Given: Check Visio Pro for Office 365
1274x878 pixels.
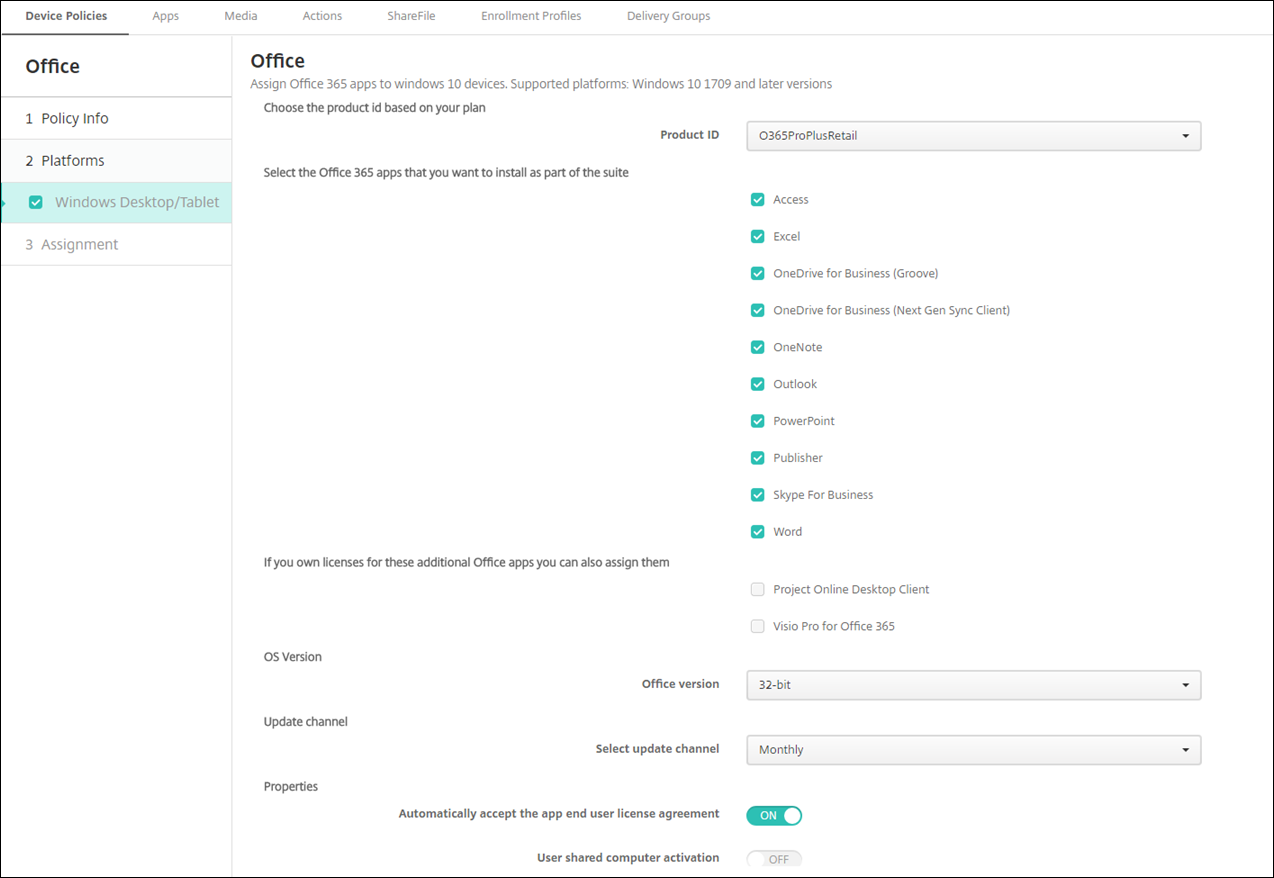Looking at the screenshot, I should pyautogui.click(x=757, y=626).
